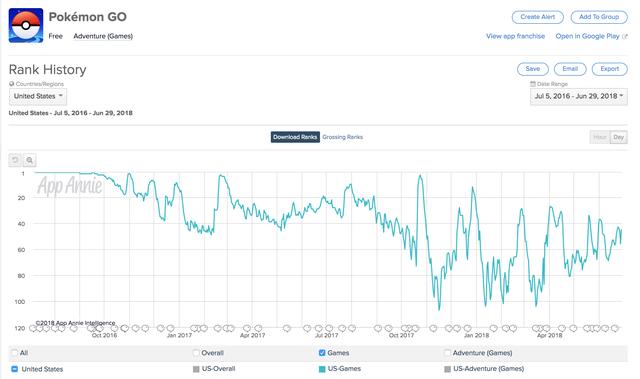The height and width of the screenshot is (379, 640).
Task: Switch to the Grossing Ranks tab
Action: pos(342,137)
